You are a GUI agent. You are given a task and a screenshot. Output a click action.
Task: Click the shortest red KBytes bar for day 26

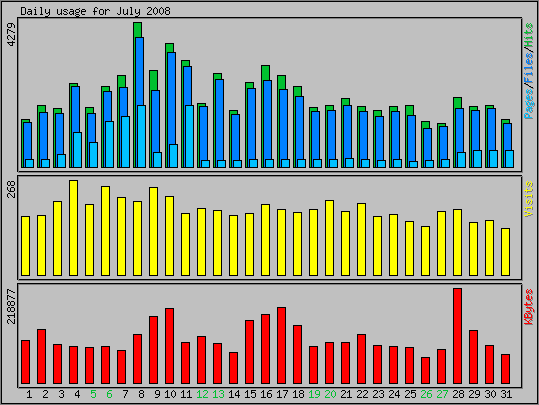tap(426, 370)
